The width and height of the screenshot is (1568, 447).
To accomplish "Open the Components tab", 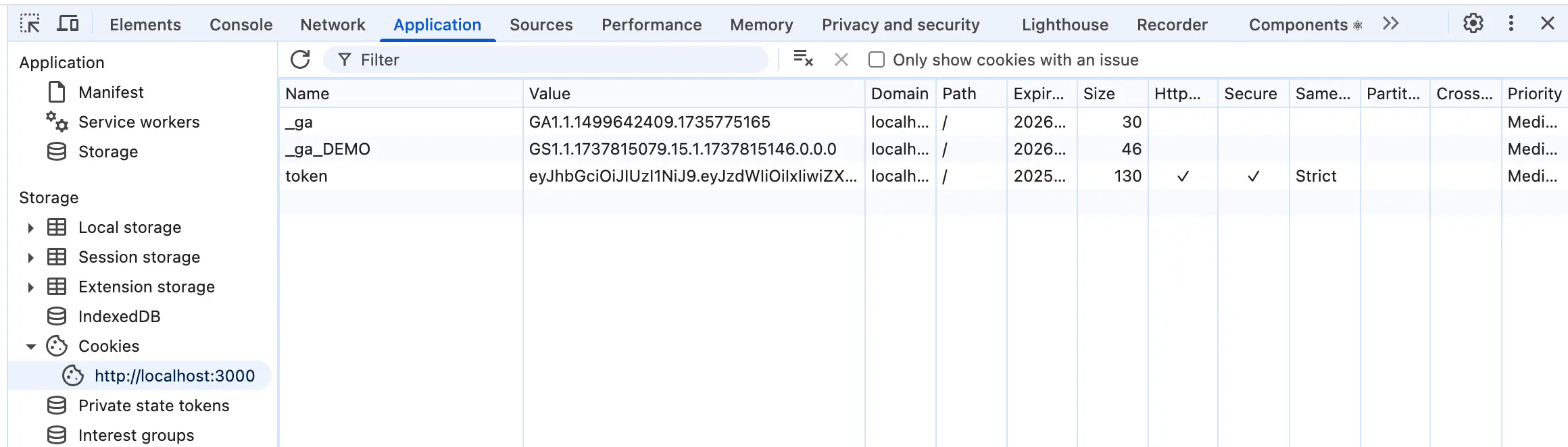I will [1305, 25].
